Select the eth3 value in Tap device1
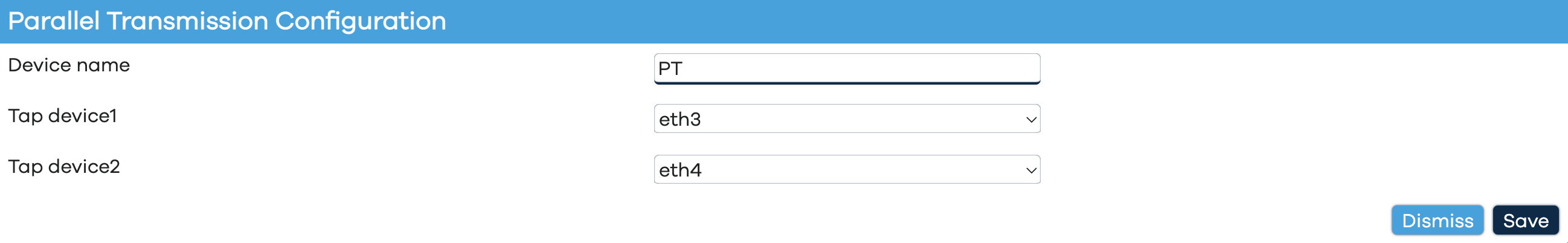 (x=680, y=119)
